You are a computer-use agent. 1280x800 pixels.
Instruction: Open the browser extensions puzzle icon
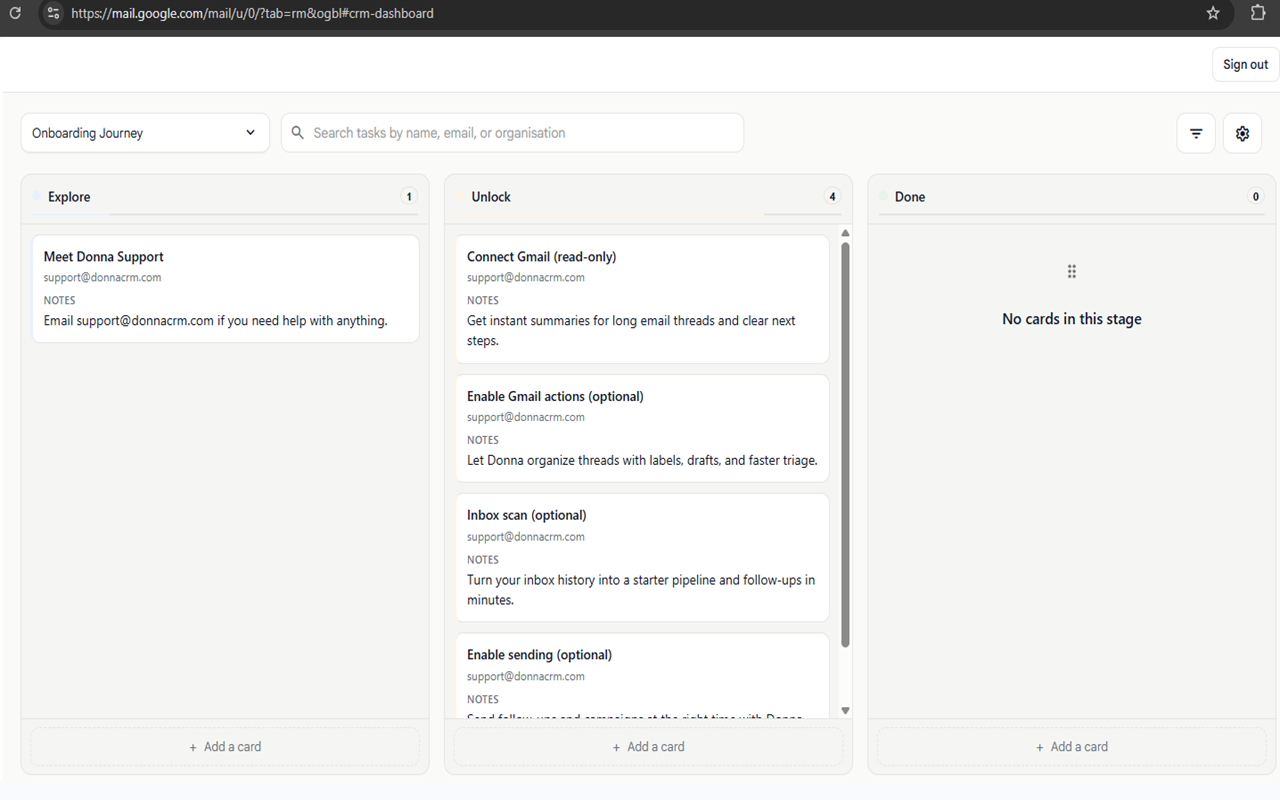(1258, 13)
